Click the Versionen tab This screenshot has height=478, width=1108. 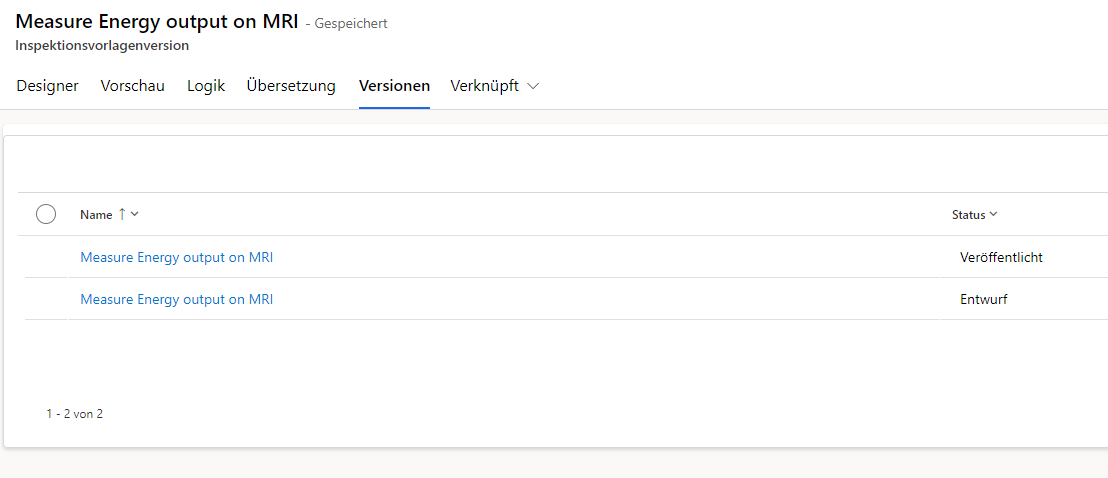[x=394, y=86]
